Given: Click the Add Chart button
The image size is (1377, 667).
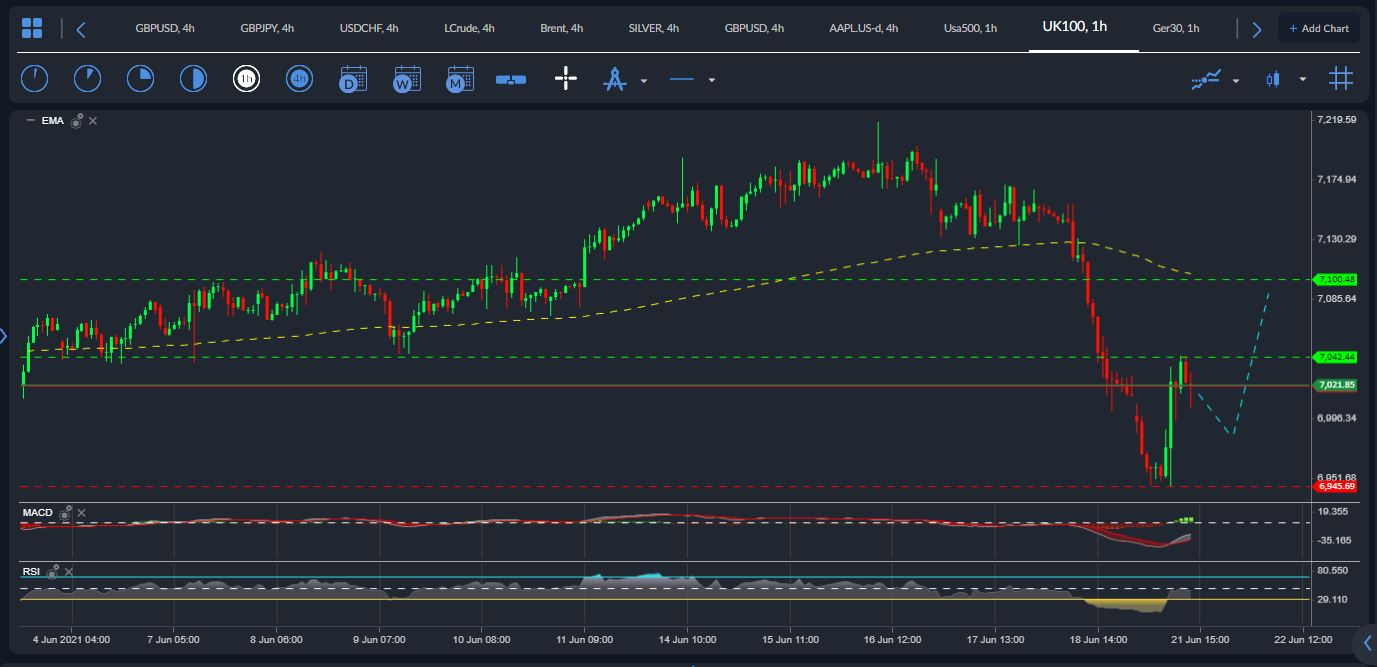Looking at the screenshot, I should pyautogui.click(x=1319, y=28).
